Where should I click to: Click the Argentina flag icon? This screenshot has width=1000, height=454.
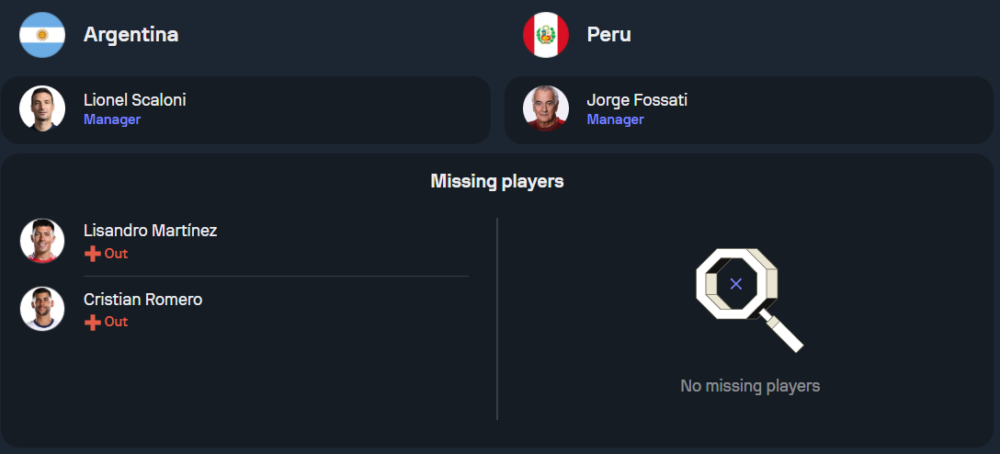point(42,35)
